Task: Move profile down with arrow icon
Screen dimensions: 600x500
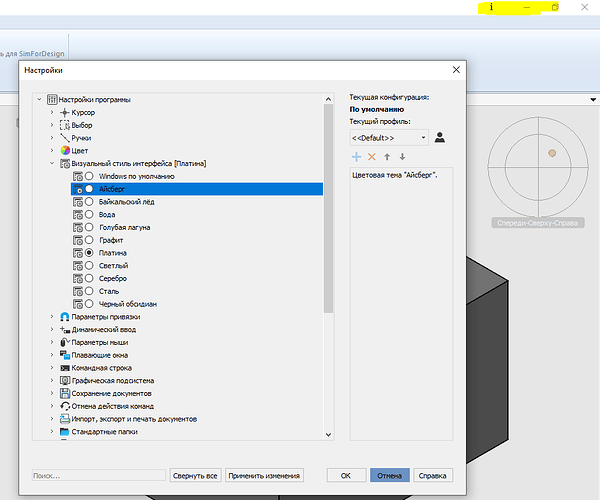Action: (x=402, y=156)
